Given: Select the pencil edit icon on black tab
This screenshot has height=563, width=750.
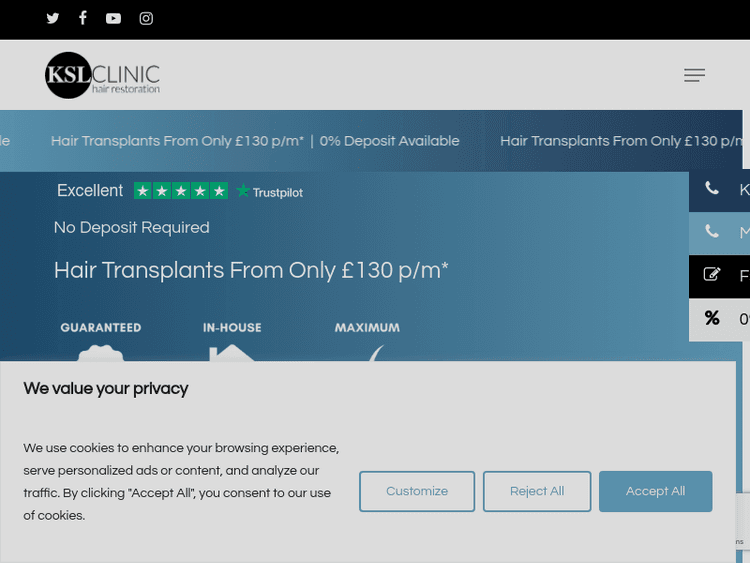Looking at the screenshot, I should [x=712, y=275].
